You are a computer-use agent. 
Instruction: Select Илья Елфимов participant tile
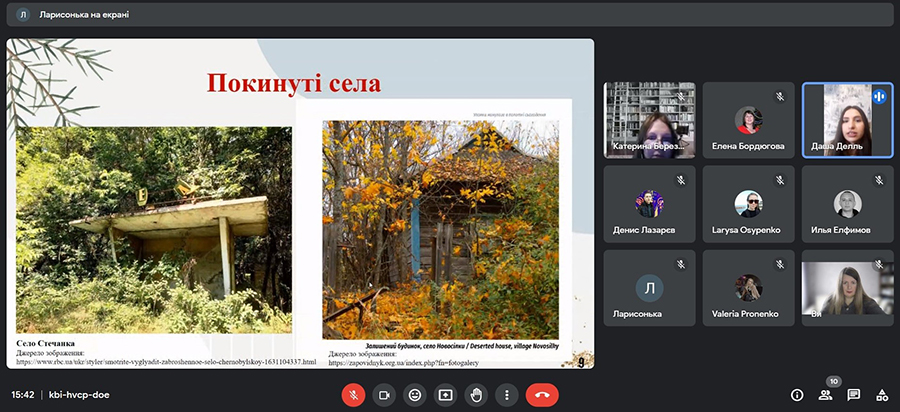point(848,204)
